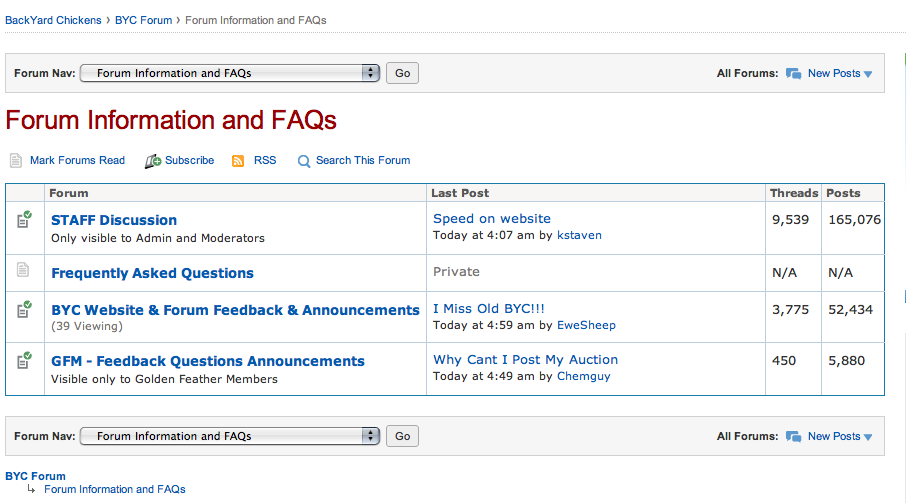The width and height of the screenshot is (906, 503).
Task: Click the orange RSS feed icon
Action: coord(238,161)
